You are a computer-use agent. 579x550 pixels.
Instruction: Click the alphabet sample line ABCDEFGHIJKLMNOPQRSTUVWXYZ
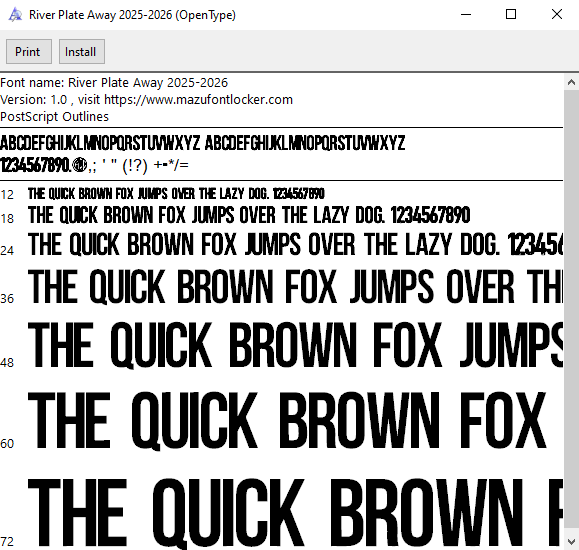tap(202, 143)
